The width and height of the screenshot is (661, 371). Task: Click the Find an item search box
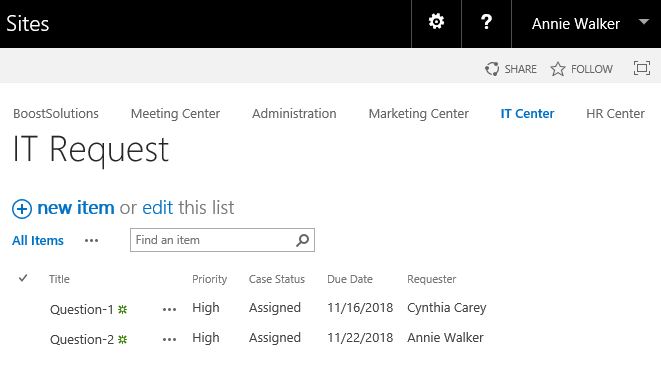(222, 240)
